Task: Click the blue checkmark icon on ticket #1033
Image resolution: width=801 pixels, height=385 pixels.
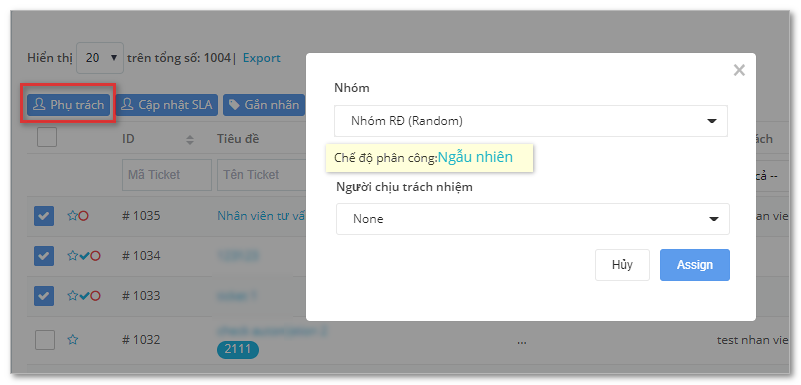Action: click(x=84, y=295)
